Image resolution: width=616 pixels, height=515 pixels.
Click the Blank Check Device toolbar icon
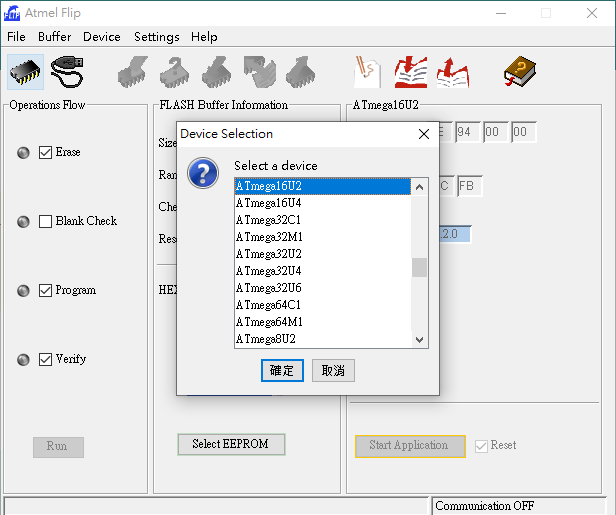coord(174,72)
